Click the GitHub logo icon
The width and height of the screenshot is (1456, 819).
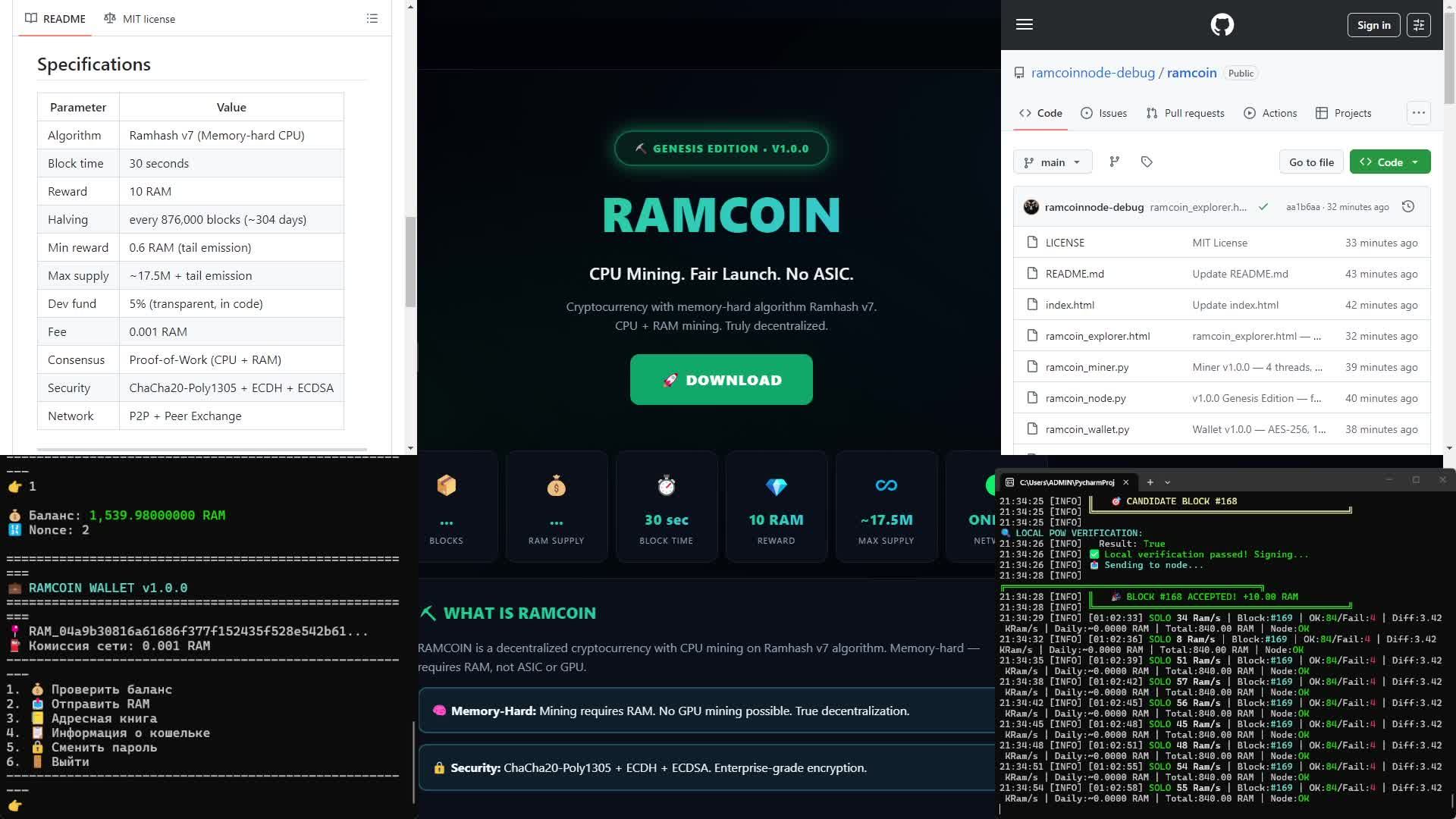pos(1222,25)
